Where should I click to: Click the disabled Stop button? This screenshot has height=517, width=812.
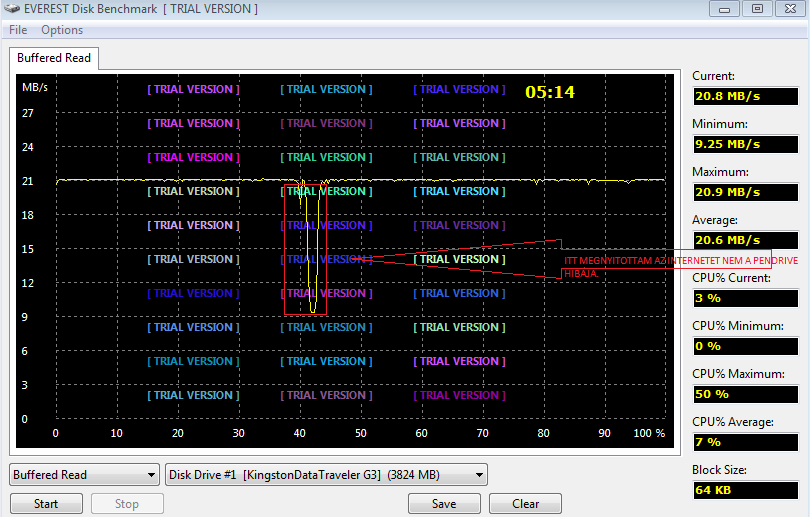127,504
